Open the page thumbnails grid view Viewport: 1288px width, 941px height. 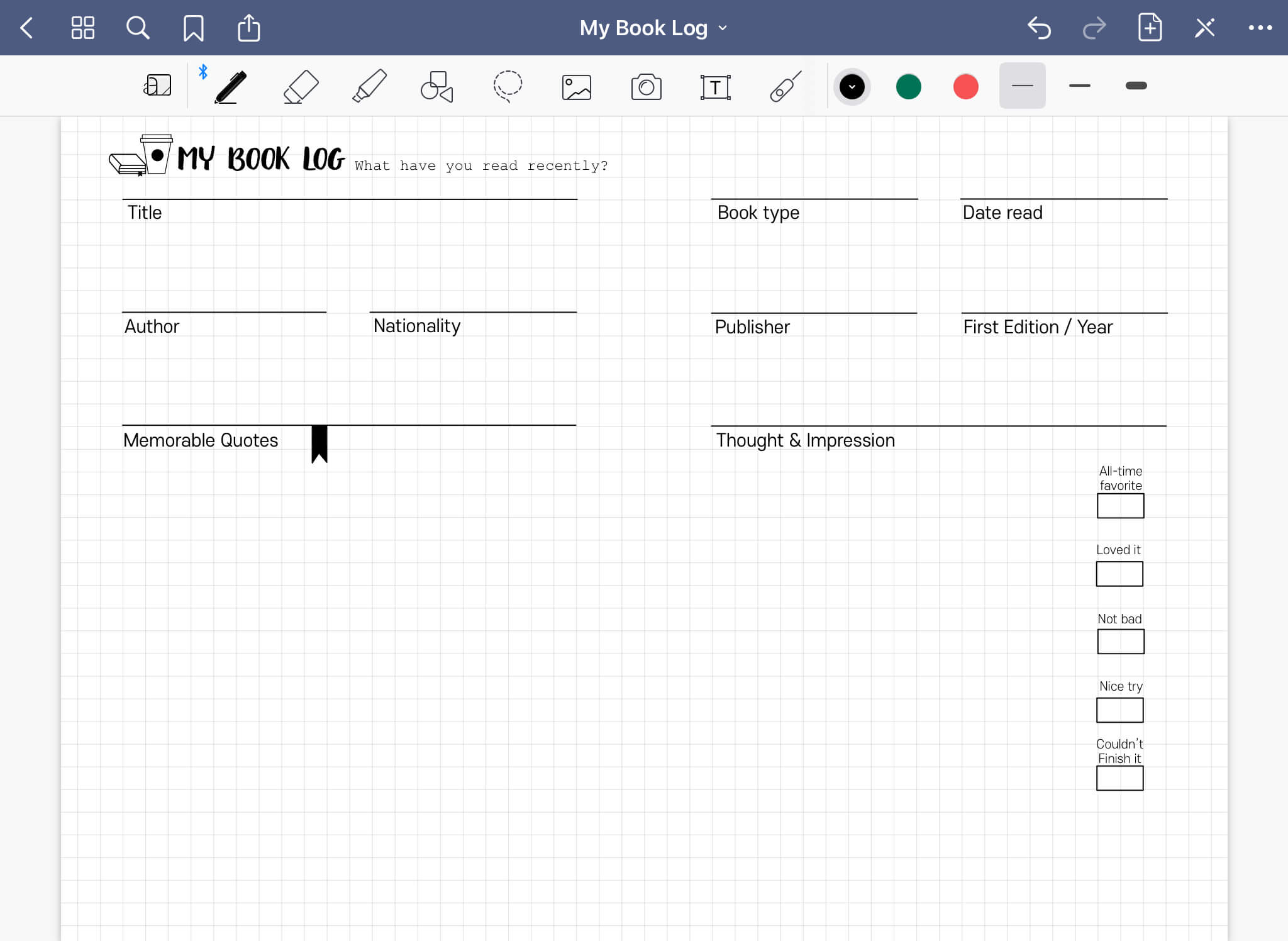click(x=82, y=28)
